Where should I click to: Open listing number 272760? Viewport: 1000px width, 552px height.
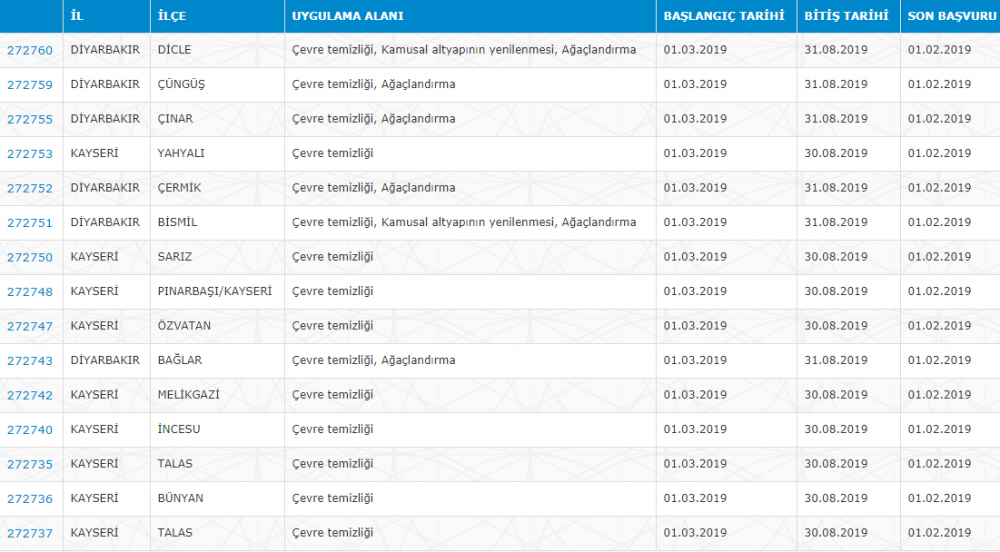[x=30, y=50]
